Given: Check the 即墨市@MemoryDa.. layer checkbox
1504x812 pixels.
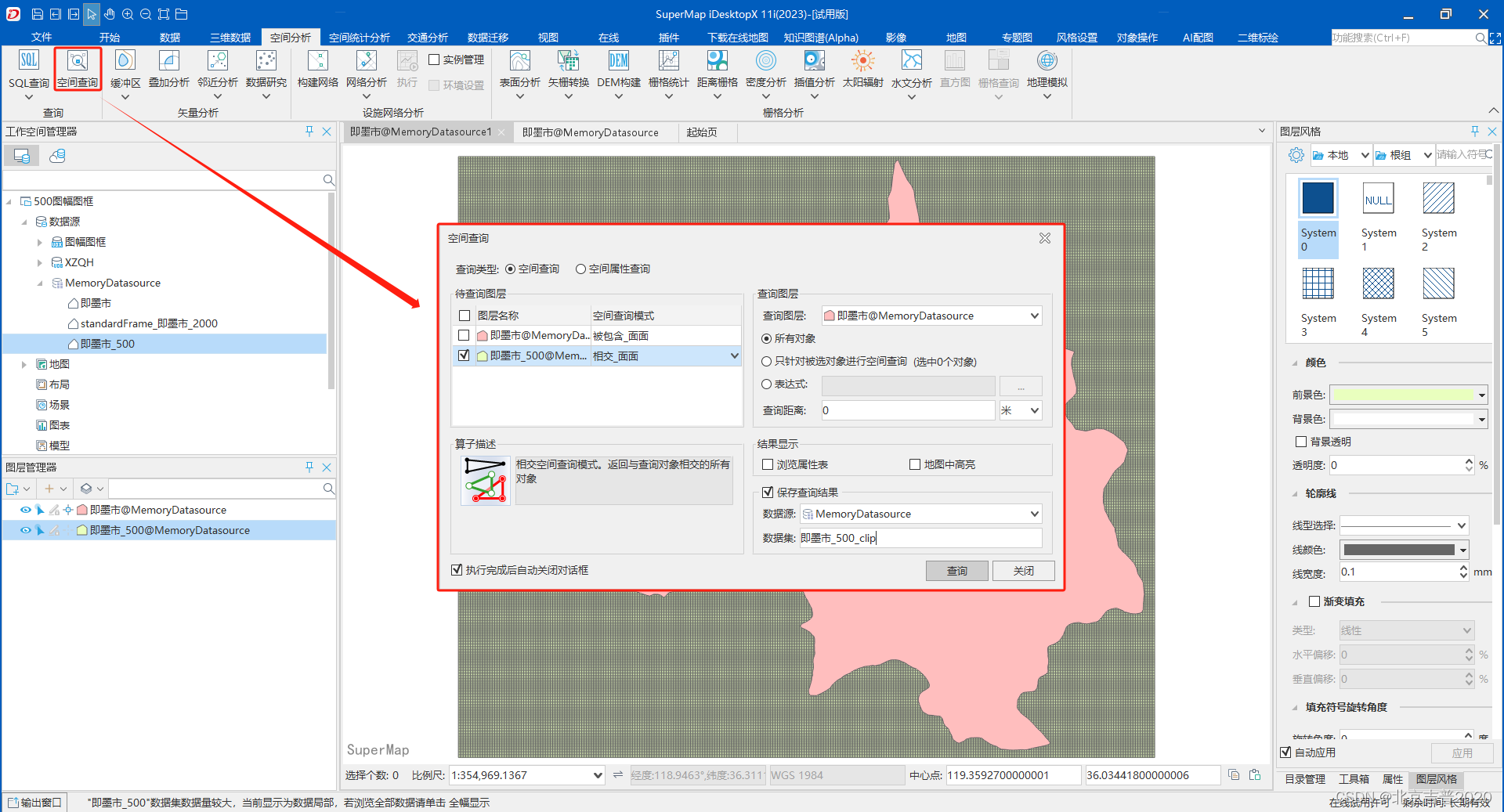Looking at the screenshot, I should tap(464, 335).
